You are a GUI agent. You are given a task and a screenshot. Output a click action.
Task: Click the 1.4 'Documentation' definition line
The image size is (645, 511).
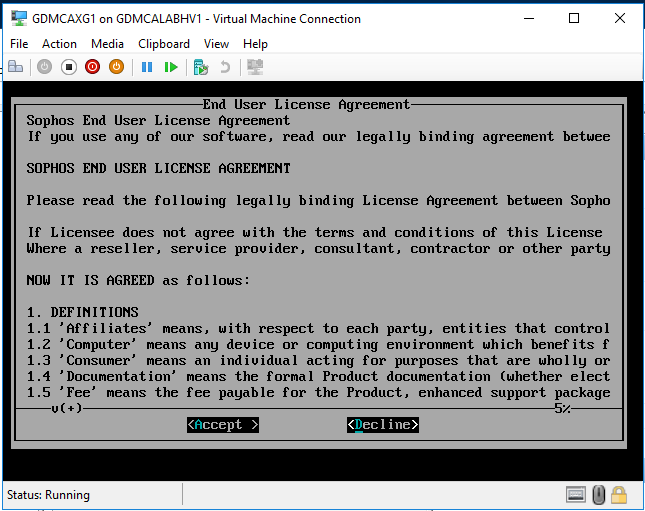coord(318,376)
